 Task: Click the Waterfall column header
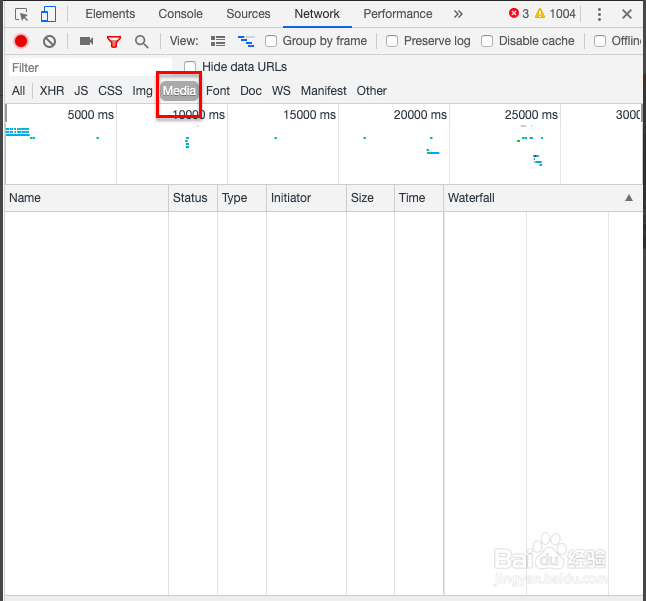pos(543,198)
